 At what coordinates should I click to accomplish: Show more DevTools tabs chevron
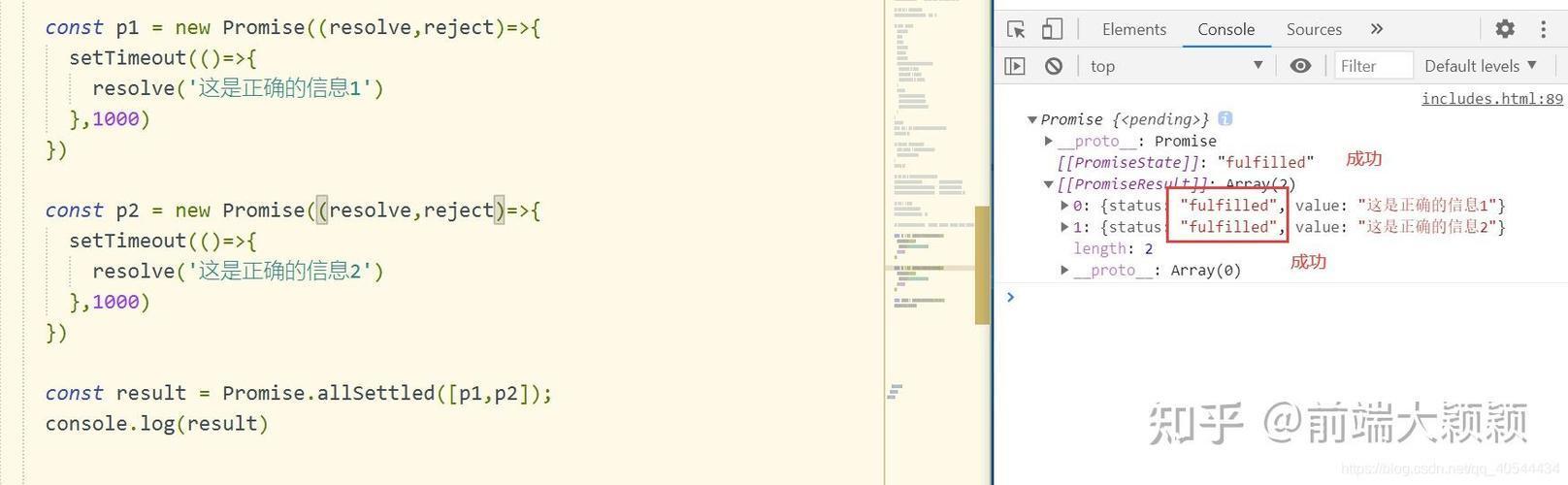(x=1376, y=29)
